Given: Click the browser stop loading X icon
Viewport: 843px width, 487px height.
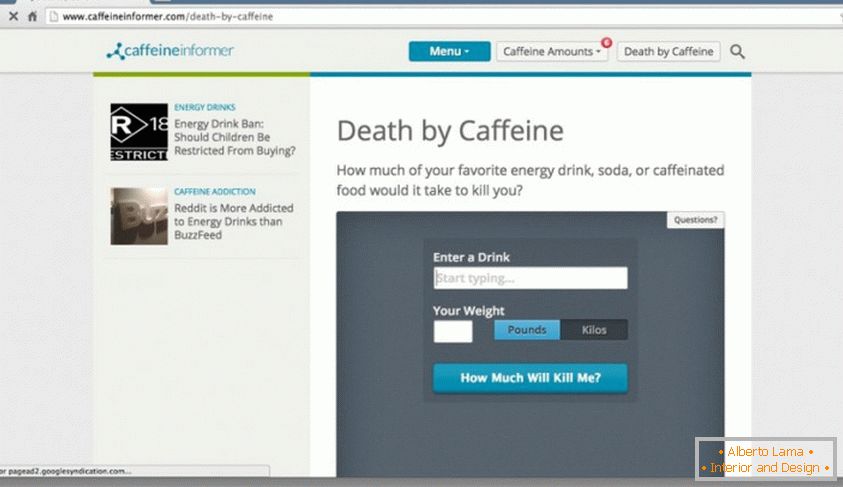Looking at the screenshot, I should pos(13,16).
